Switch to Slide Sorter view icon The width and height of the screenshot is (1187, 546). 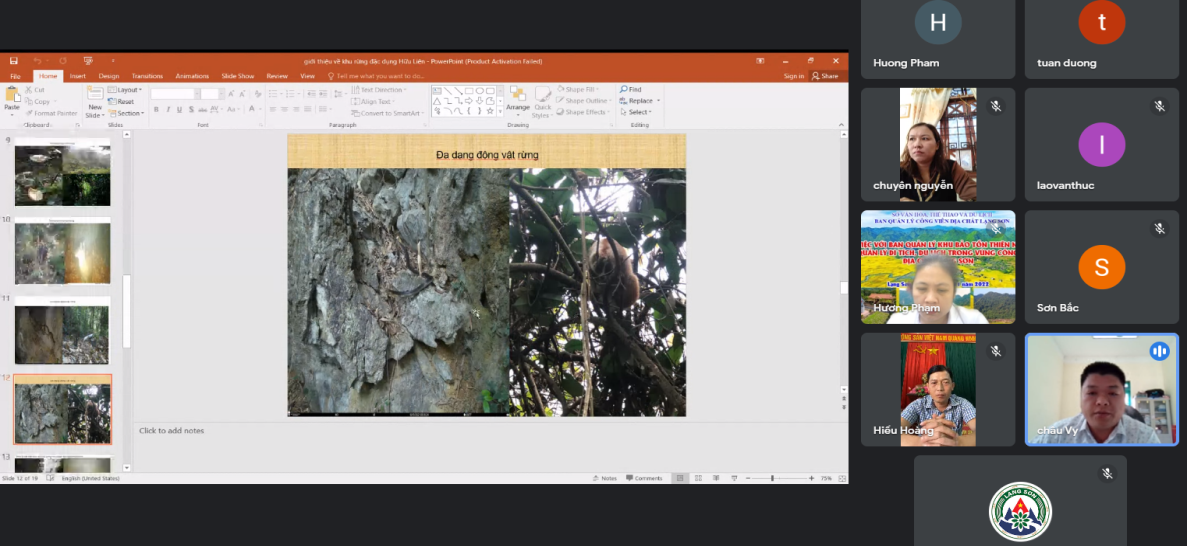(697, 478)
